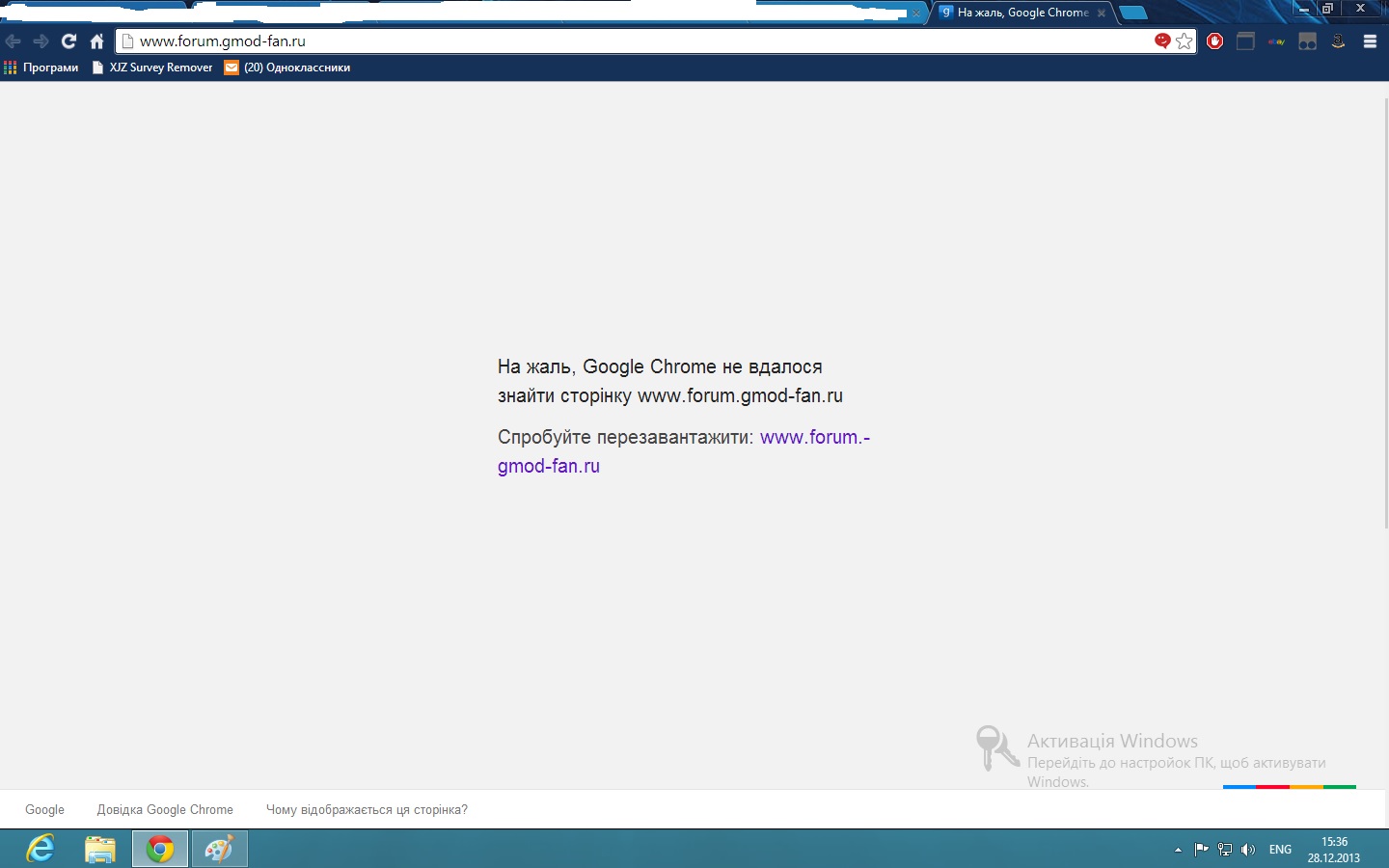Image resolution: width=1389 pixels, height=868 pixels.
Task: Open the XJZ Survey Remover bookmark
Action: (152, 68)
